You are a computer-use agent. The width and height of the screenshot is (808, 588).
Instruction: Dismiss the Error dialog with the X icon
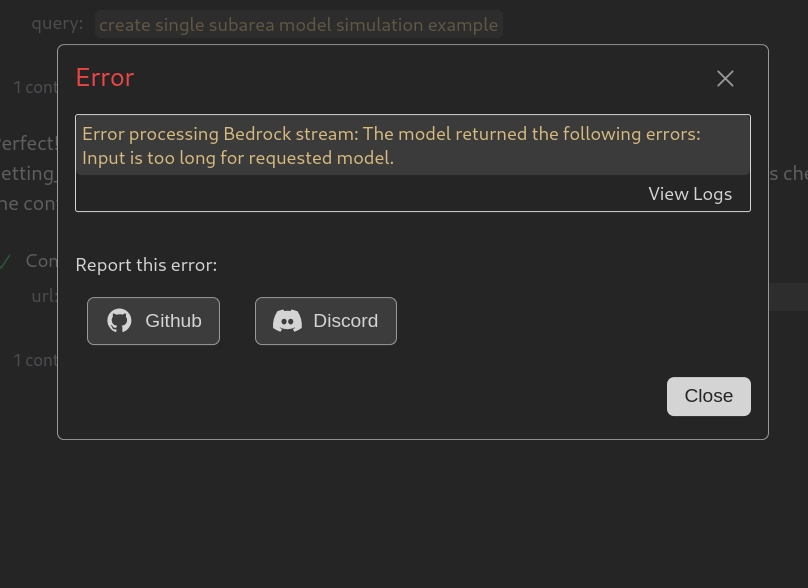point(725,78)
